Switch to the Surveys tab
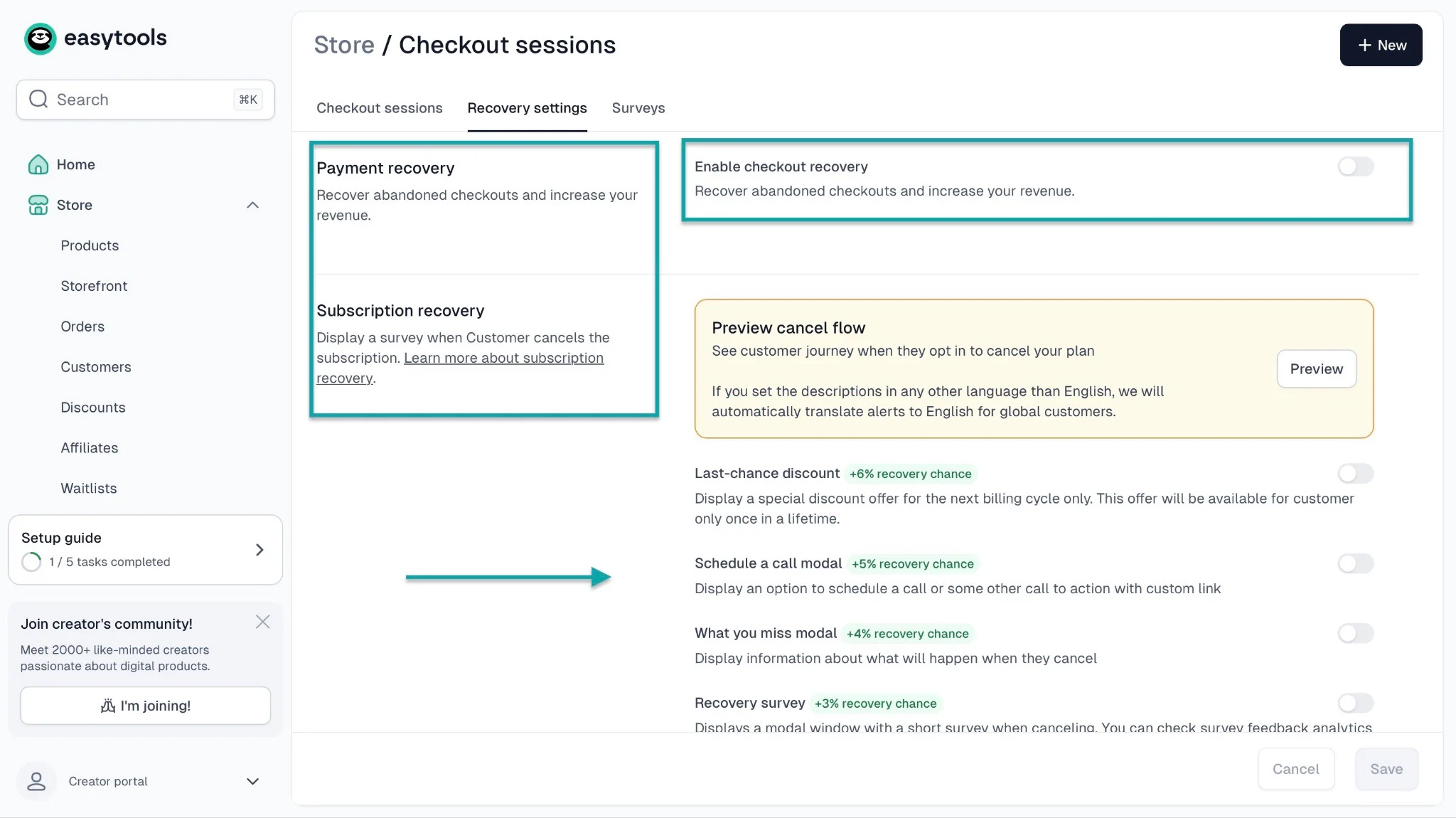 coord(638,108)
